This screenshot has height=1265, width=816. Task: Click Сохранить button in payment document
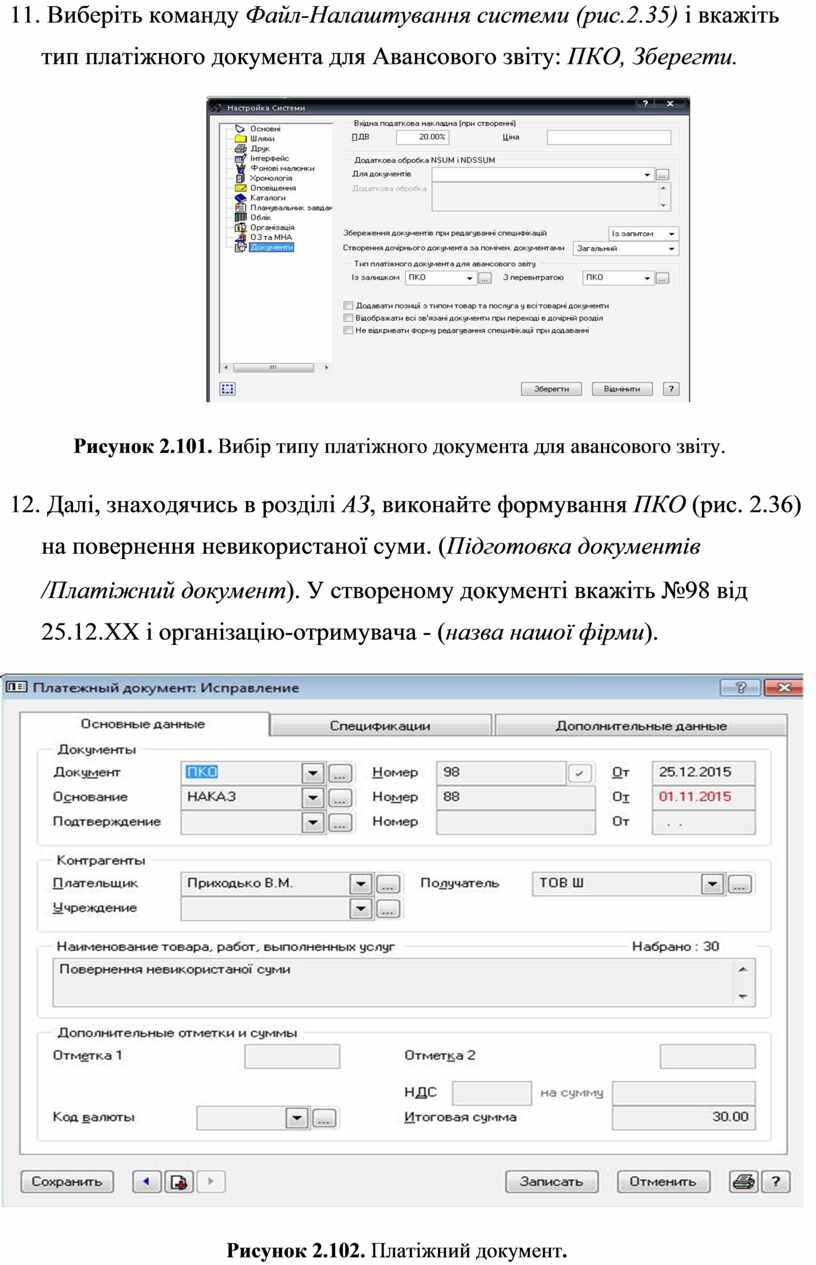[68, 1181]
